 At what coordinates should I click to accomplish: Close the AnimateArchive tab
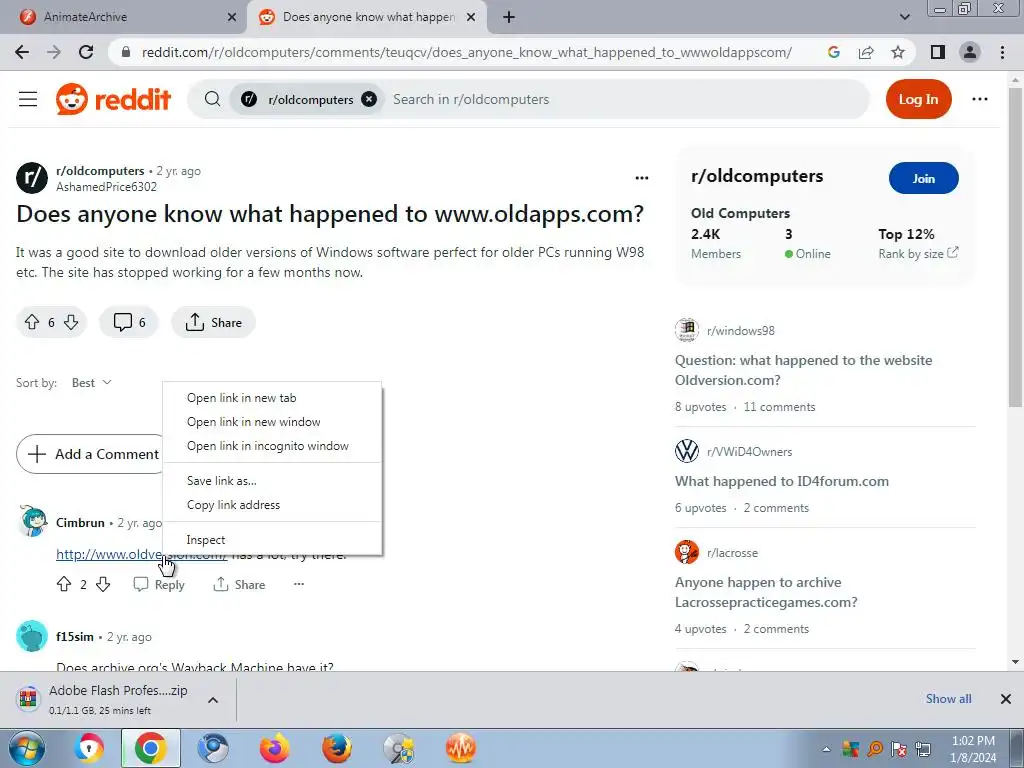click(x=232, y=17)
